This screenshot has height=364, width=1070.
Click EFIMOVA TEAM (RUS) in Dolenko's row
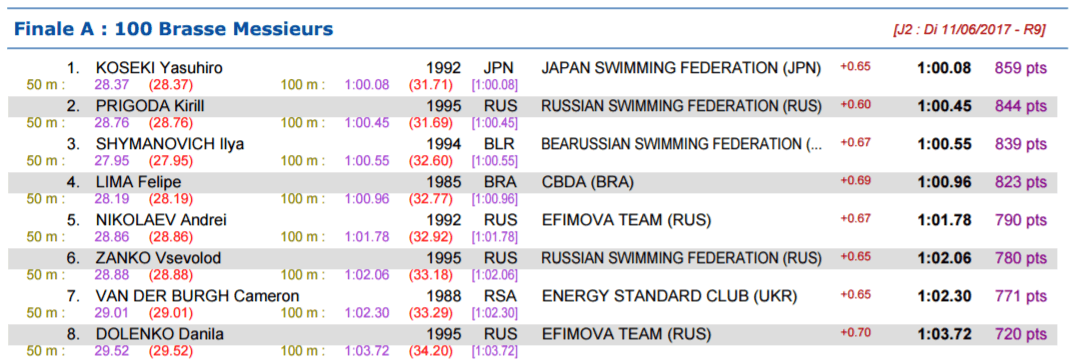click(626, 335)
